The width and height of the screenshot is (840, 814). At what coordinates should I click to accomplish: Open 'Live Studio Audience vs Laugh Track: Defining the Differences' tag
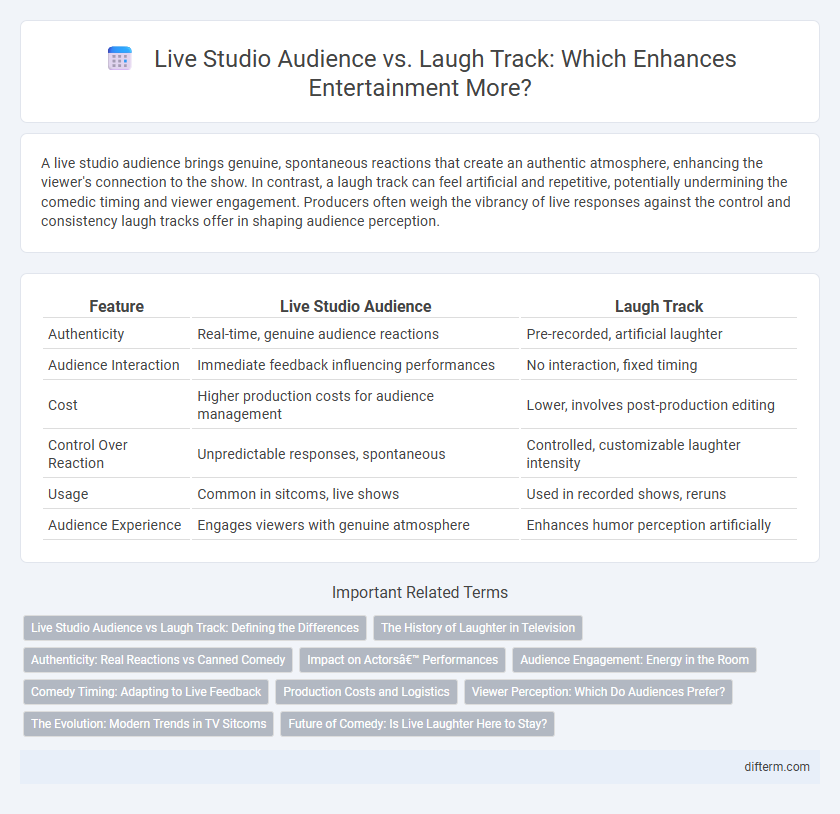click(x=195, y=628)
